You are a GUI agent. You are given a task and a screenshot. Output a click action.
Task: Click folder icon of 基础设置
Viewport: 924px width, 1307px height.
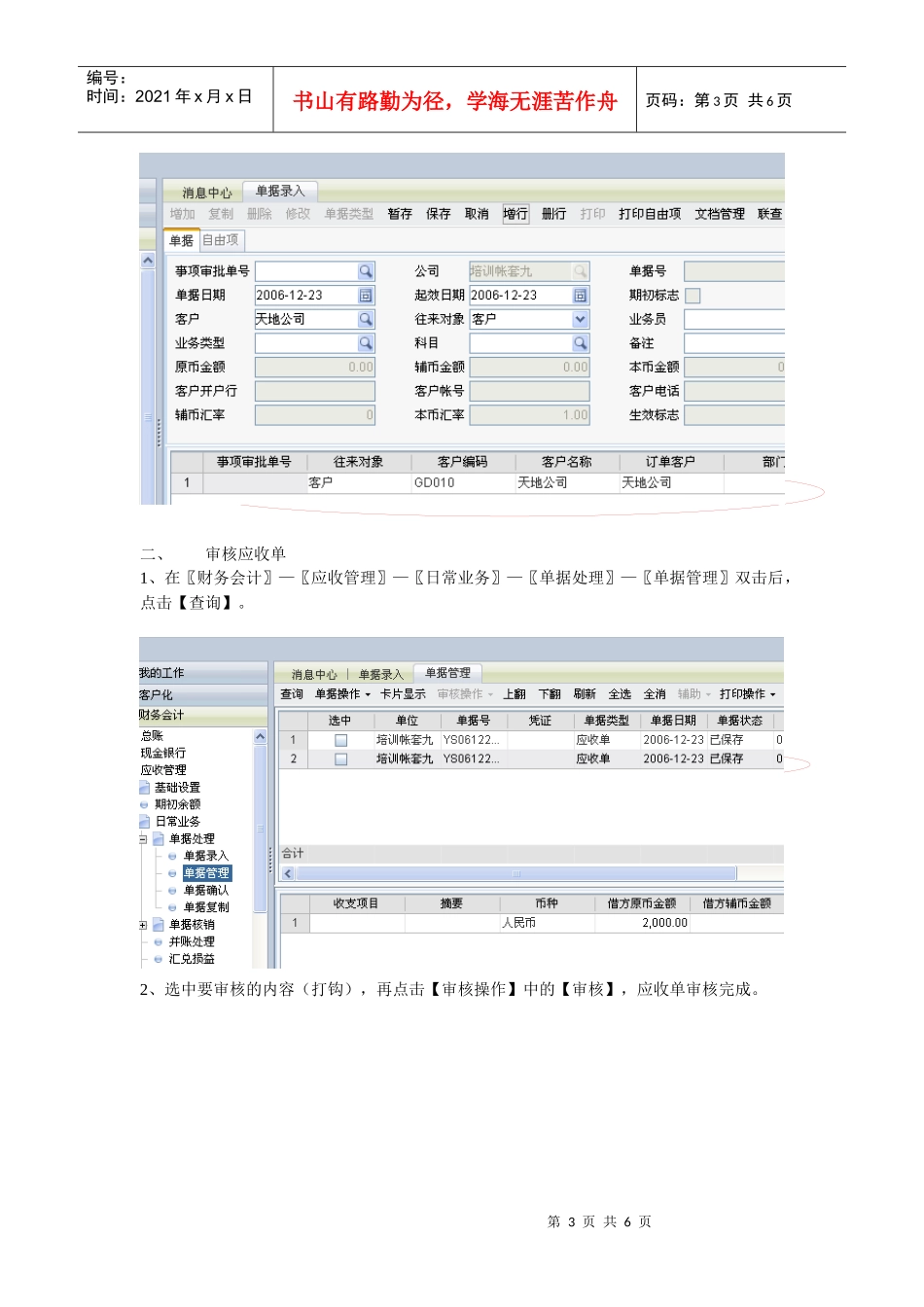pyautogui.click(x=145, y=788)
